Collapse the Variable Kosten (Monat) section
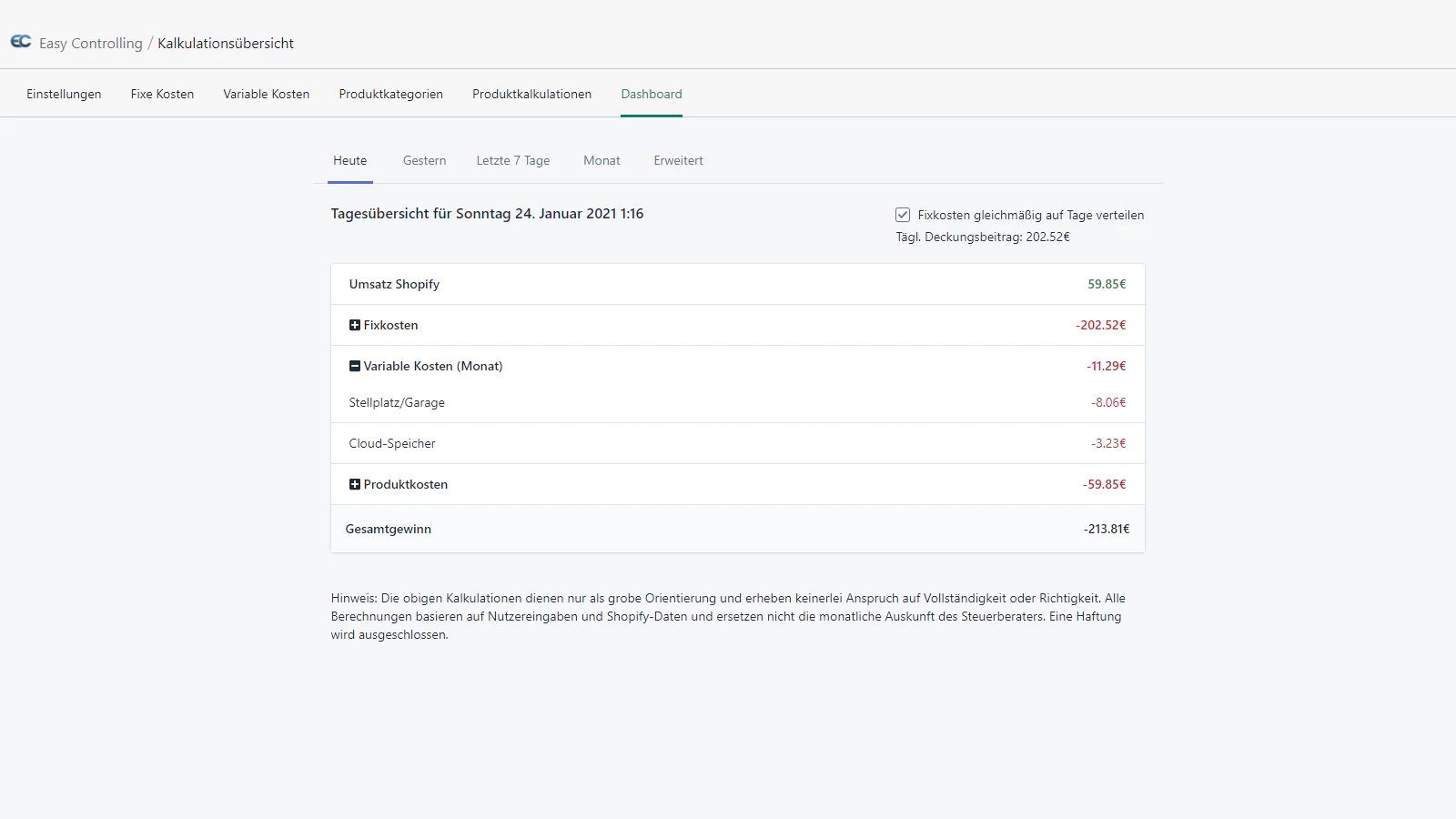The image size is (1456, 819). coord(355,366)
